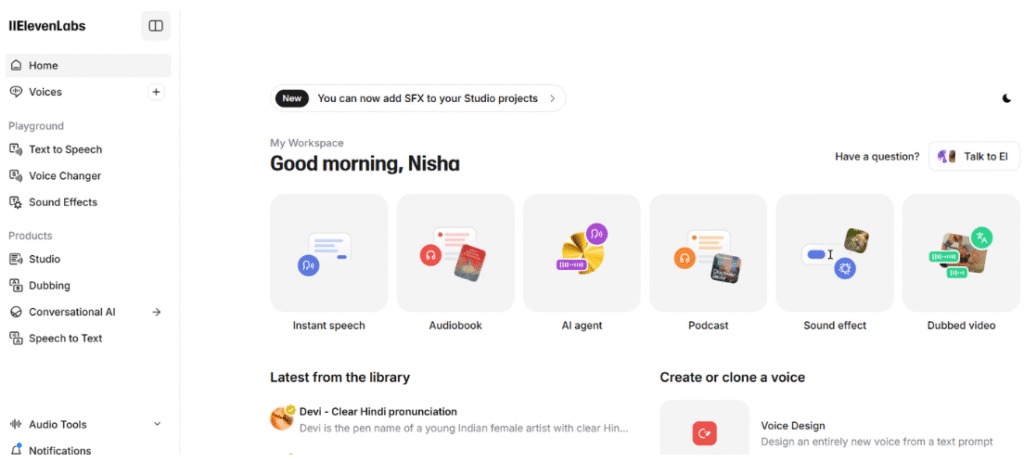Open the Audiobook card
This screenshot has width=1024, height=462.
pyautogui.click(x=455, y=253)
